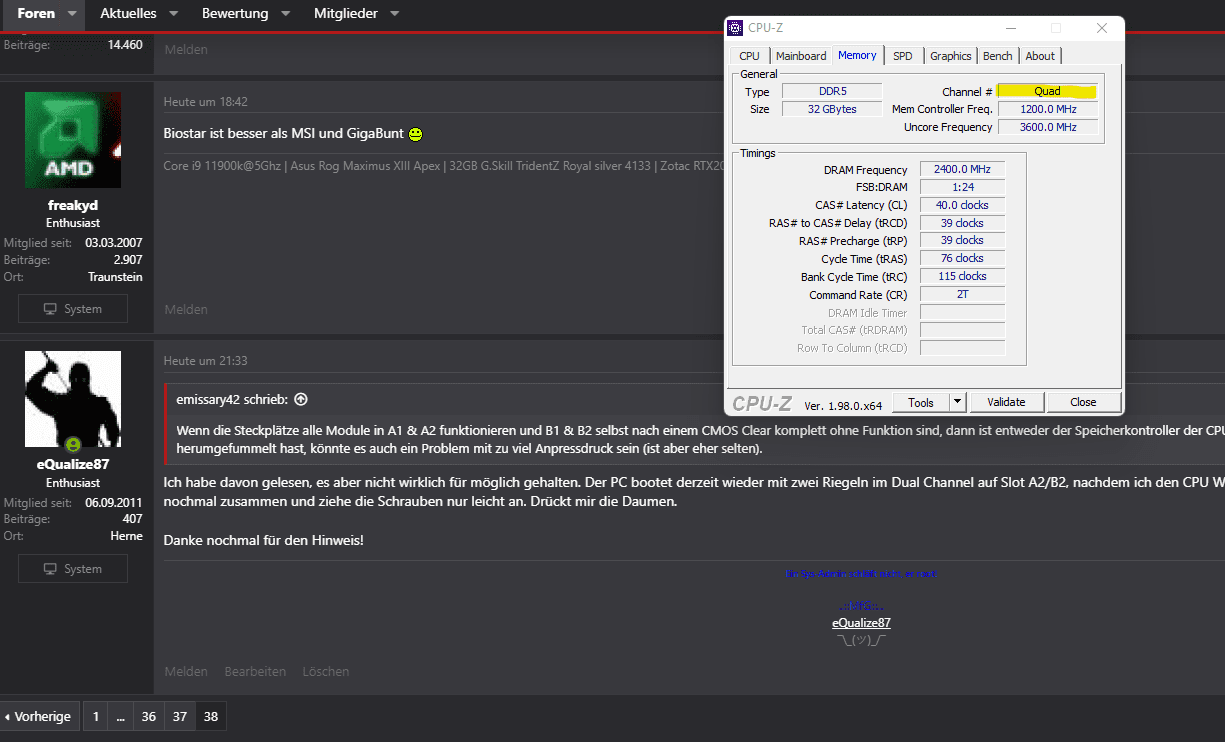Switch to the CPU tab in CPU-Z
The height and width of the screenshot is (742, 1225).
click(x=750, y=56)
